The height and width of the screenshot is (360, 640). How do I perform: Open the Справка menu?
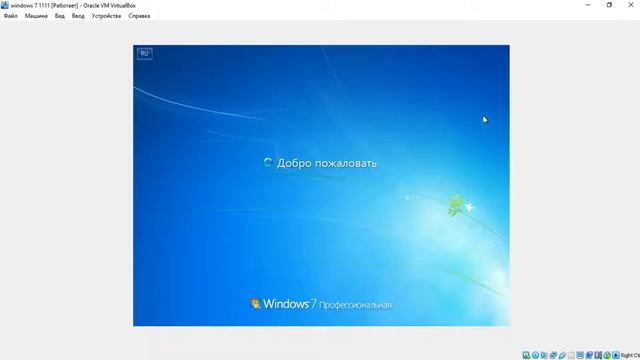pyautogui.click(x=139, y=16)
